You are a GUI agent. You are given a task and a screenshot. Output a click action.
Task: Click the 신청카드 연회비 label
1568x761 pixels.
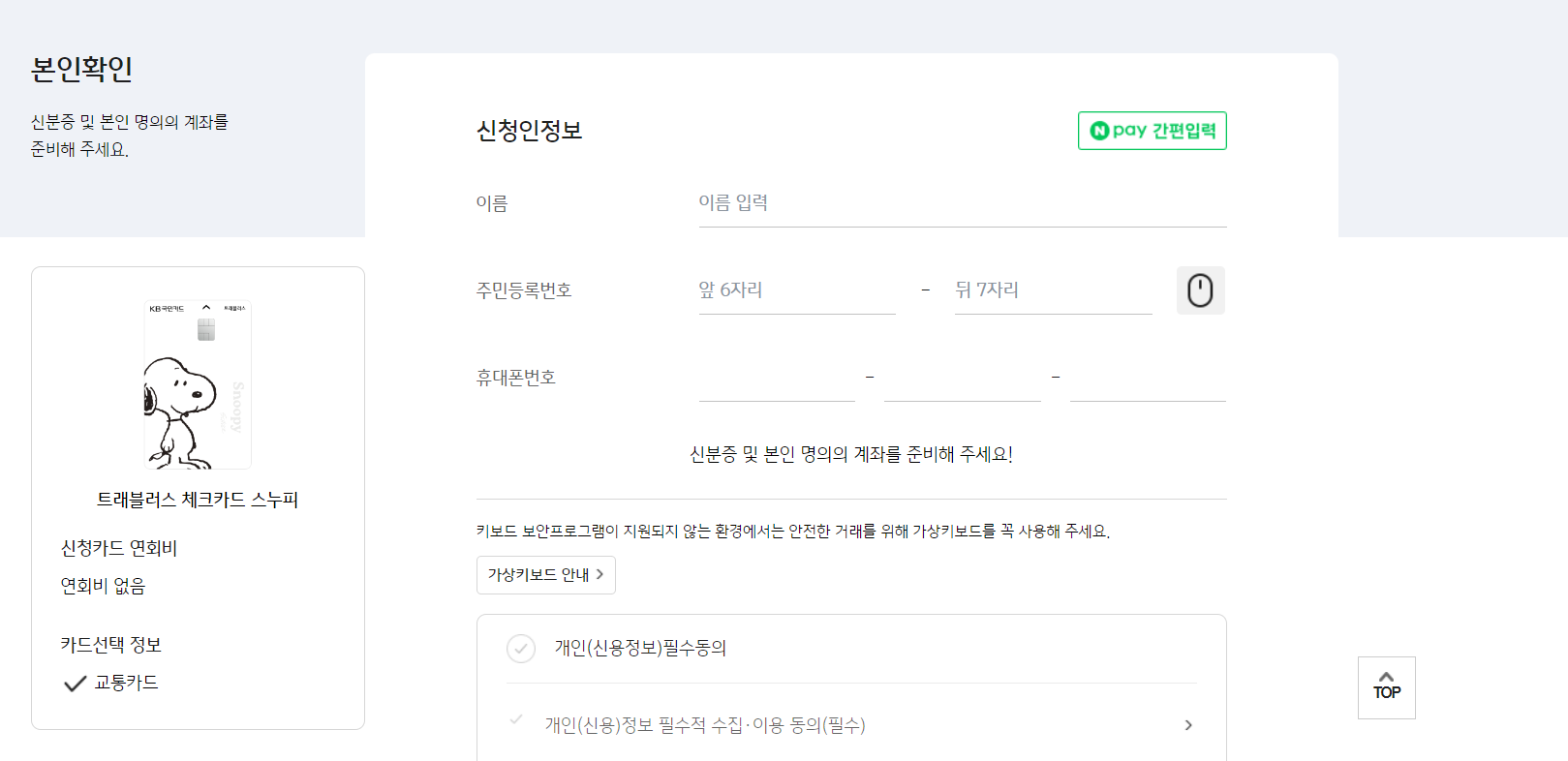pyautogui.click(x=119, y=549)
